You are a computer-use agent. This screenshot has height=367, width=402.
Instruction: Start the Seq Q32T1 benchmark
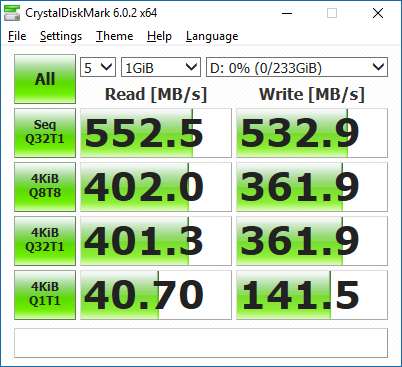[45, 133]
